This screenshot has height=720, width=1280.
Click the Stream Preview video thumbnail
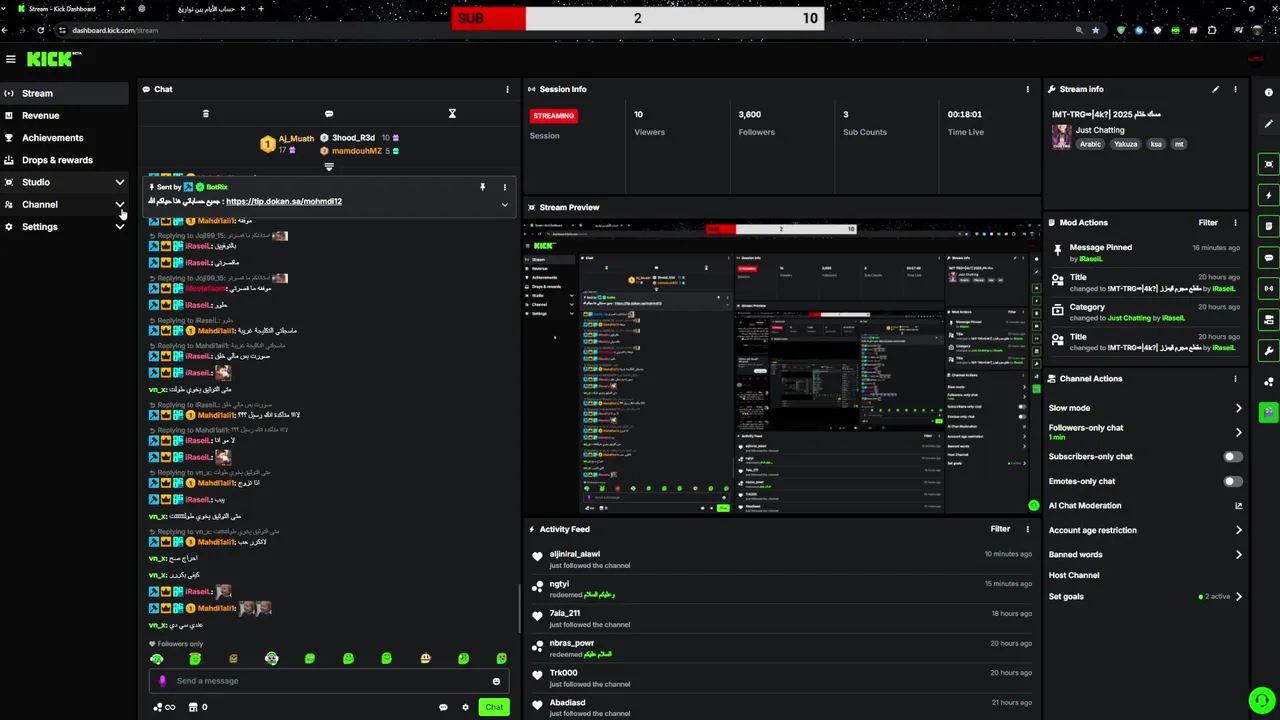click(782, 367)
